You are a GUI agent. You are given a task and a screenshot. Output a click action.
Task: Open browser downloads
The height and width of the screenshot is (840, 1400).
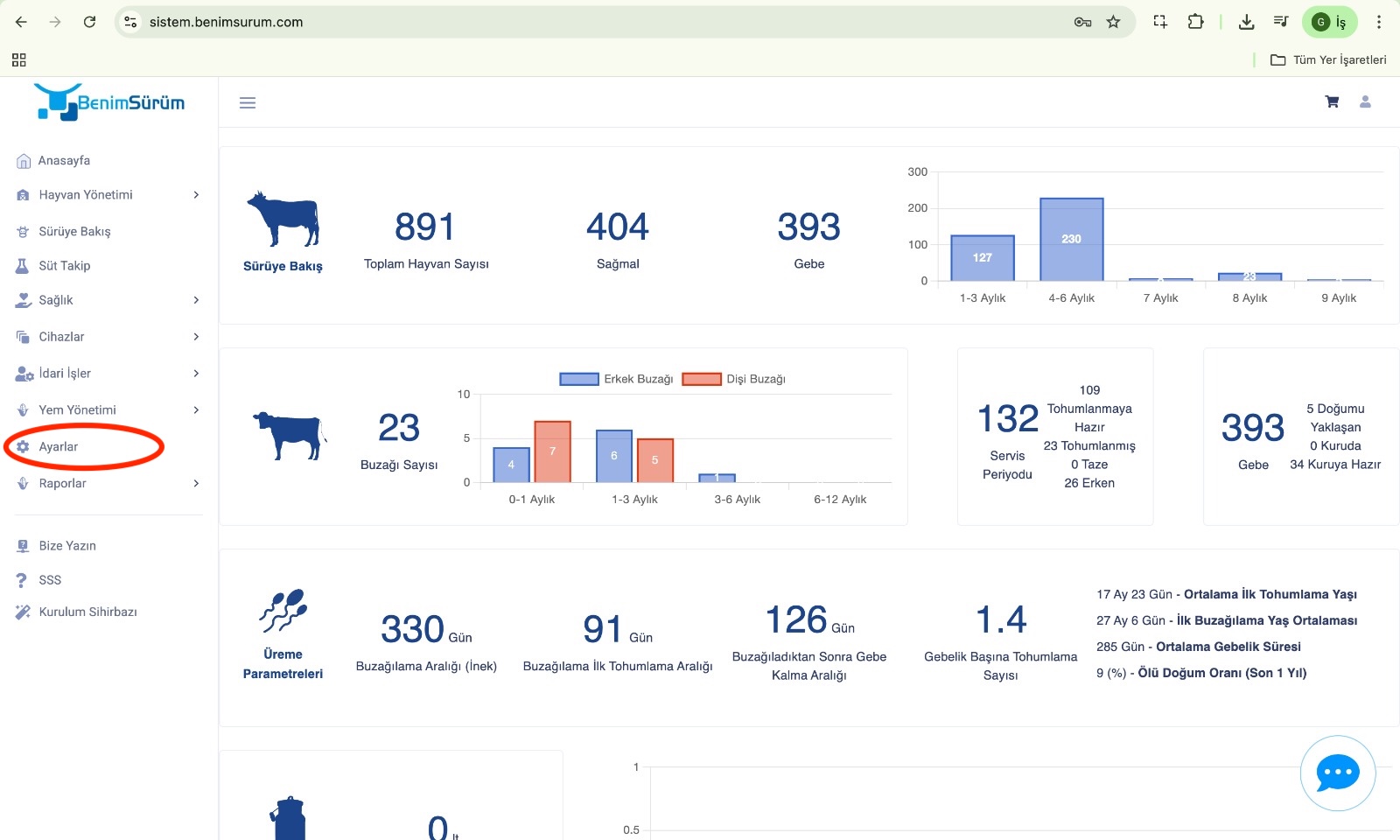pyautogui.click(x=1246, y=22)
